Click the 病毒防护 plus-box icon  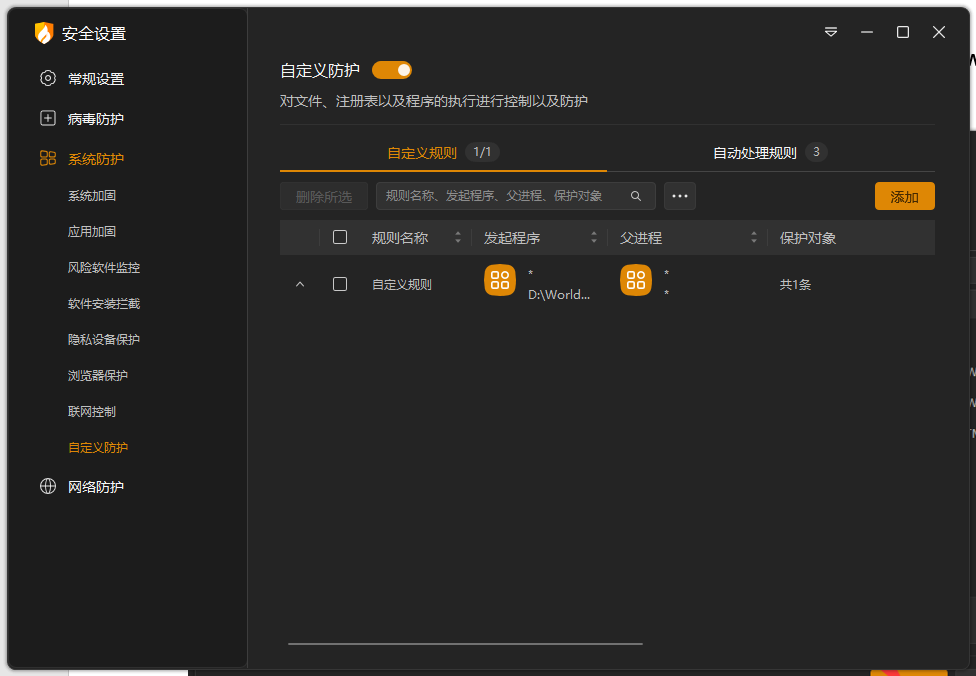pyautogui.click(x=48, y=118)
